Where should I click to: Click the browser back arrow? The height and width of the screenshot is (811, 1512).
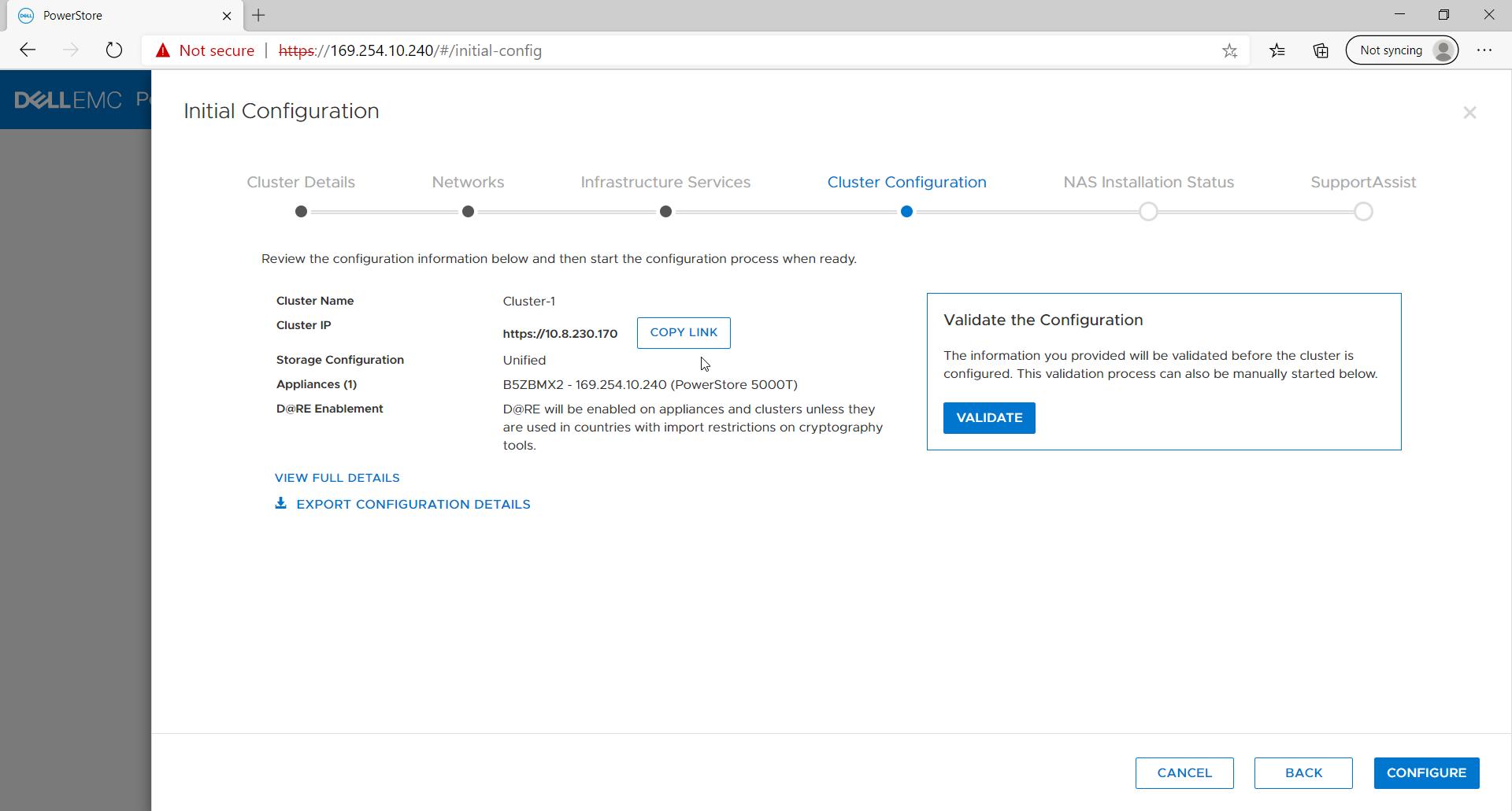click(28, 50)
